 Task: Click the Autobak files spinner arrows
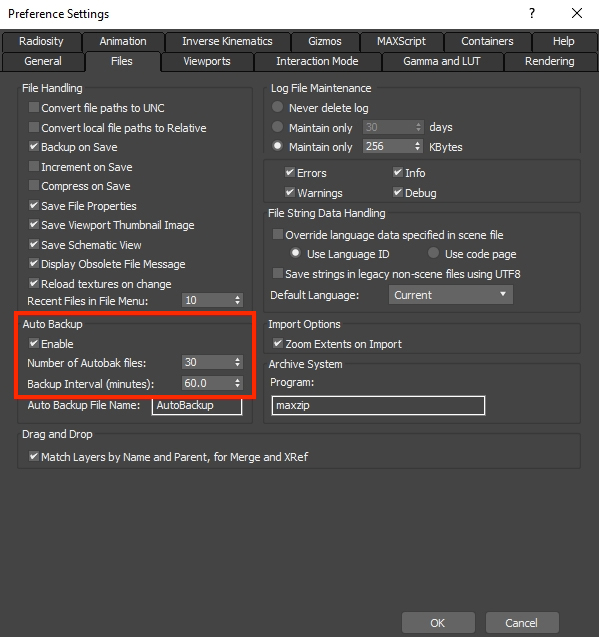tap(238, 362)
